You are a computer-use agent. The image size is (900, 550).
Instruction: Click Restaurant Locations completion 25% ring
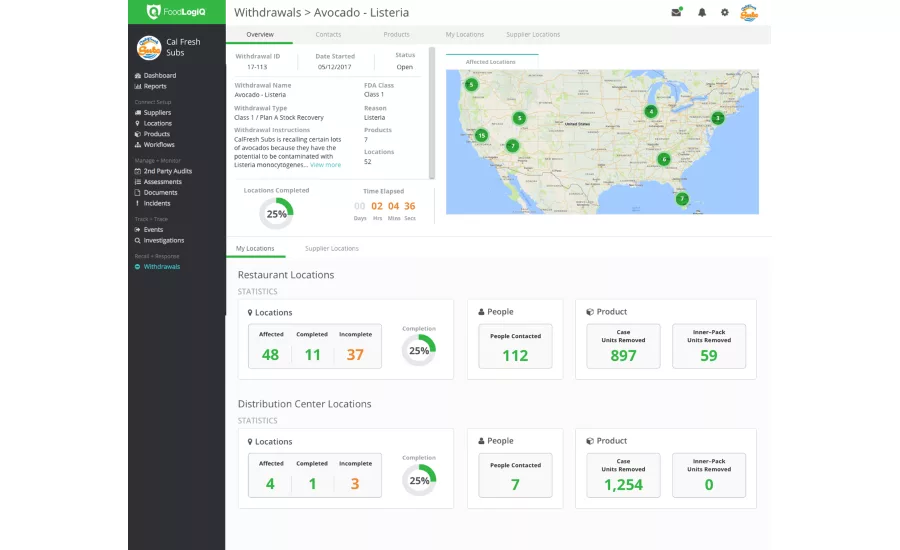pyautogui.click(x=418, y=350)
